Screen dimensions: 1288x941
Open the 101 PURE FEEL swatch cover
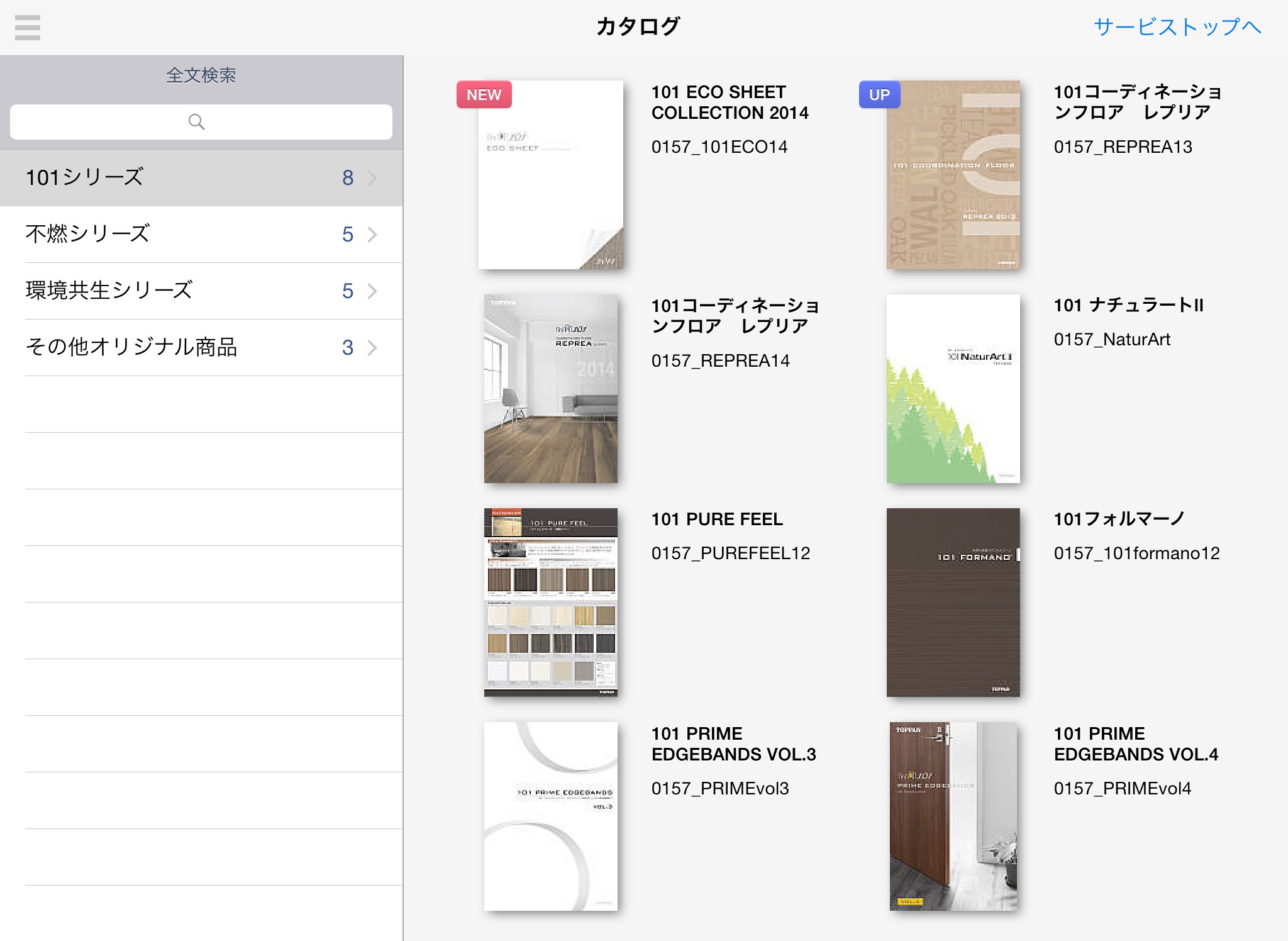coord(551,603)
